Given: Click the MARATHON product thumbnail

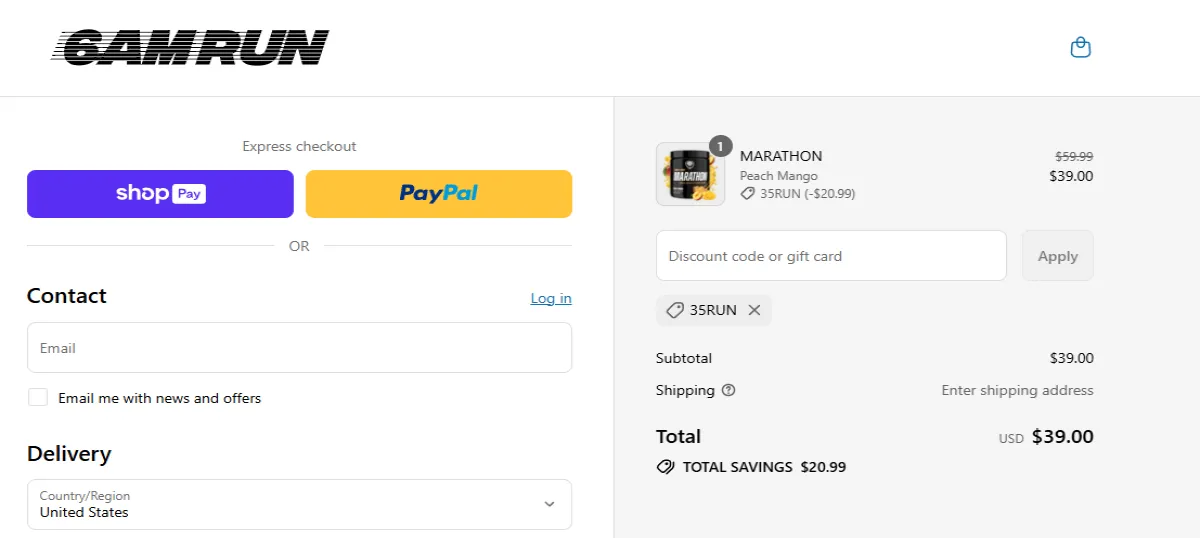Looking at the screenshot, I should 689,175.
